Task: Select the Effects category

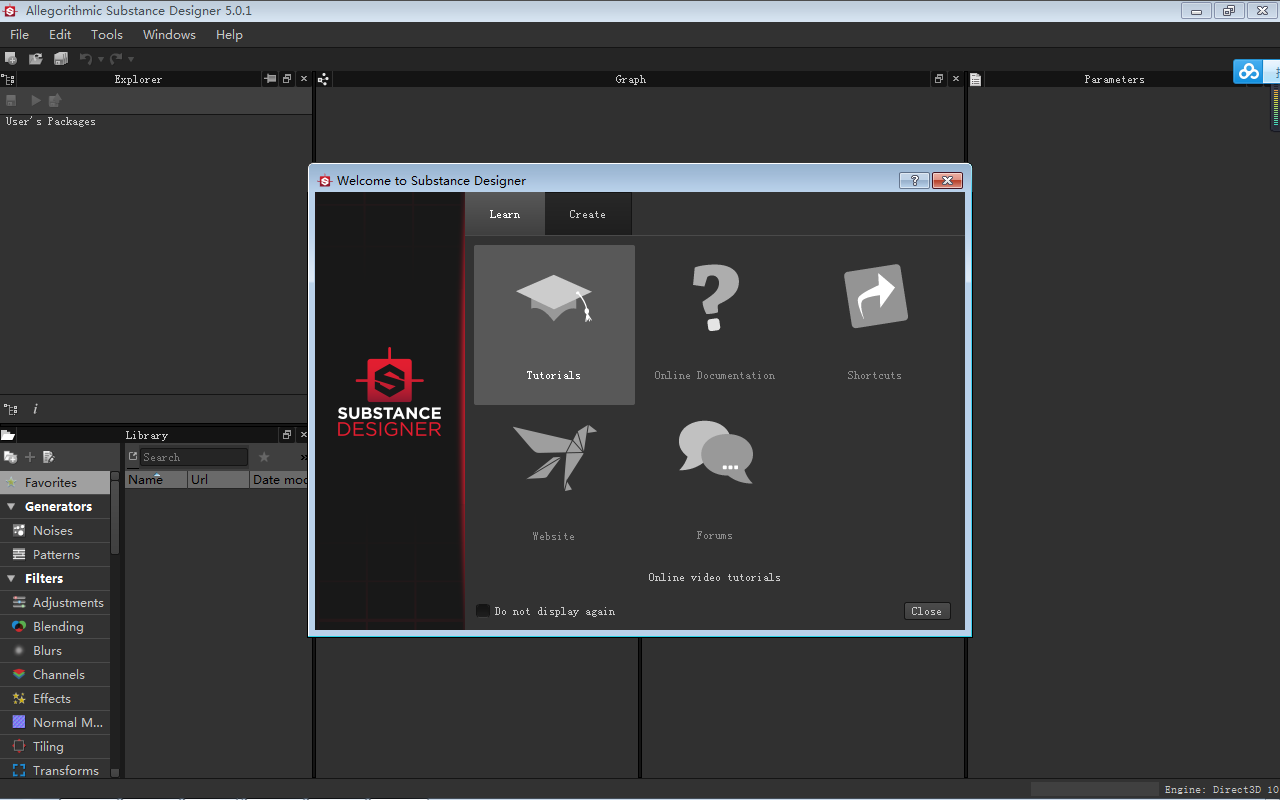Action: (x=54, y=698)
